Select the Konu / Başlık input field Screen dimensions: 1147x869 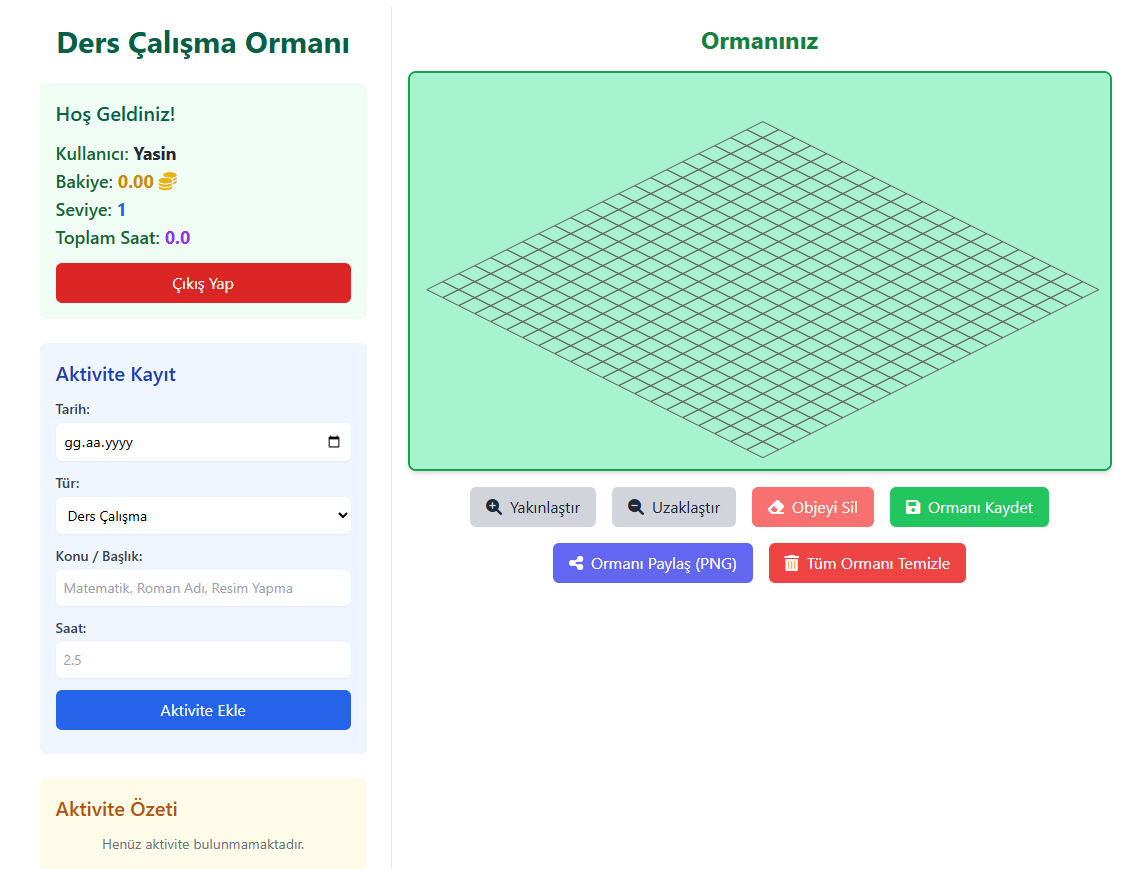[203, 588]
